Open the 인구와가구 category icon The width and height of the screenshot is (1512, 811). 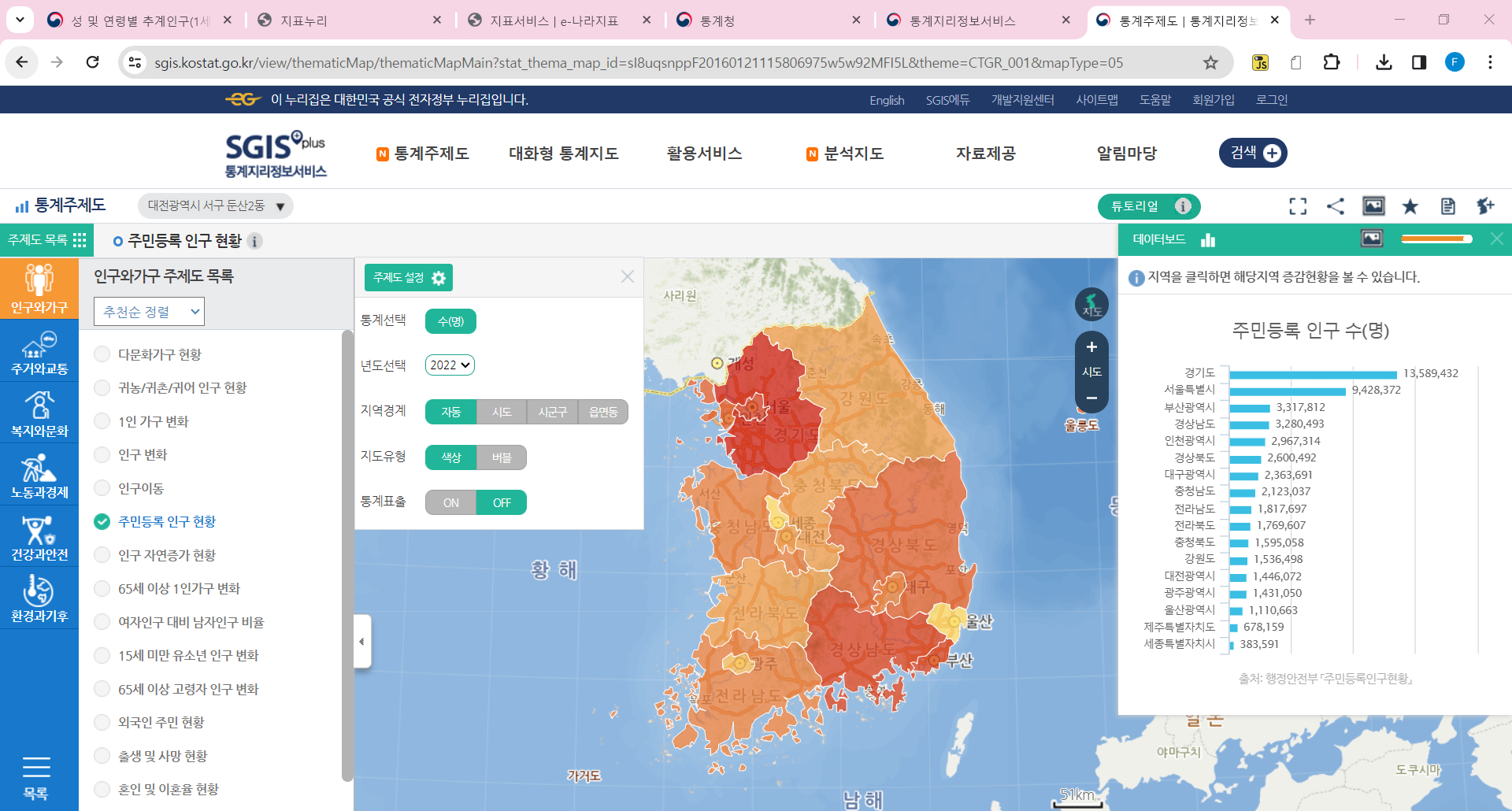tap(39, 288)
